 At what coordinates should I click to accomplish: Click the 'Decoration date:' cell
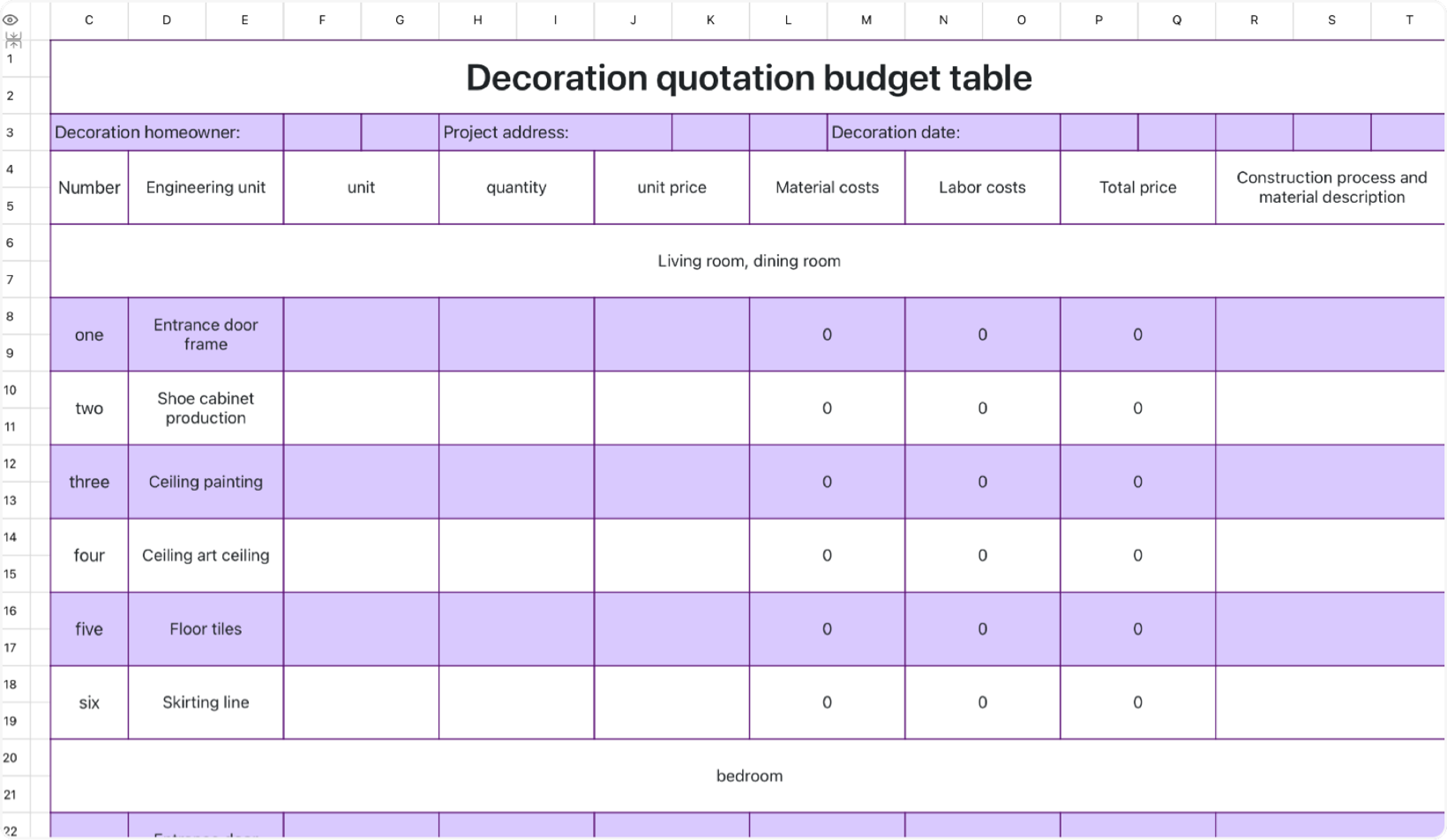click(943, 132)
